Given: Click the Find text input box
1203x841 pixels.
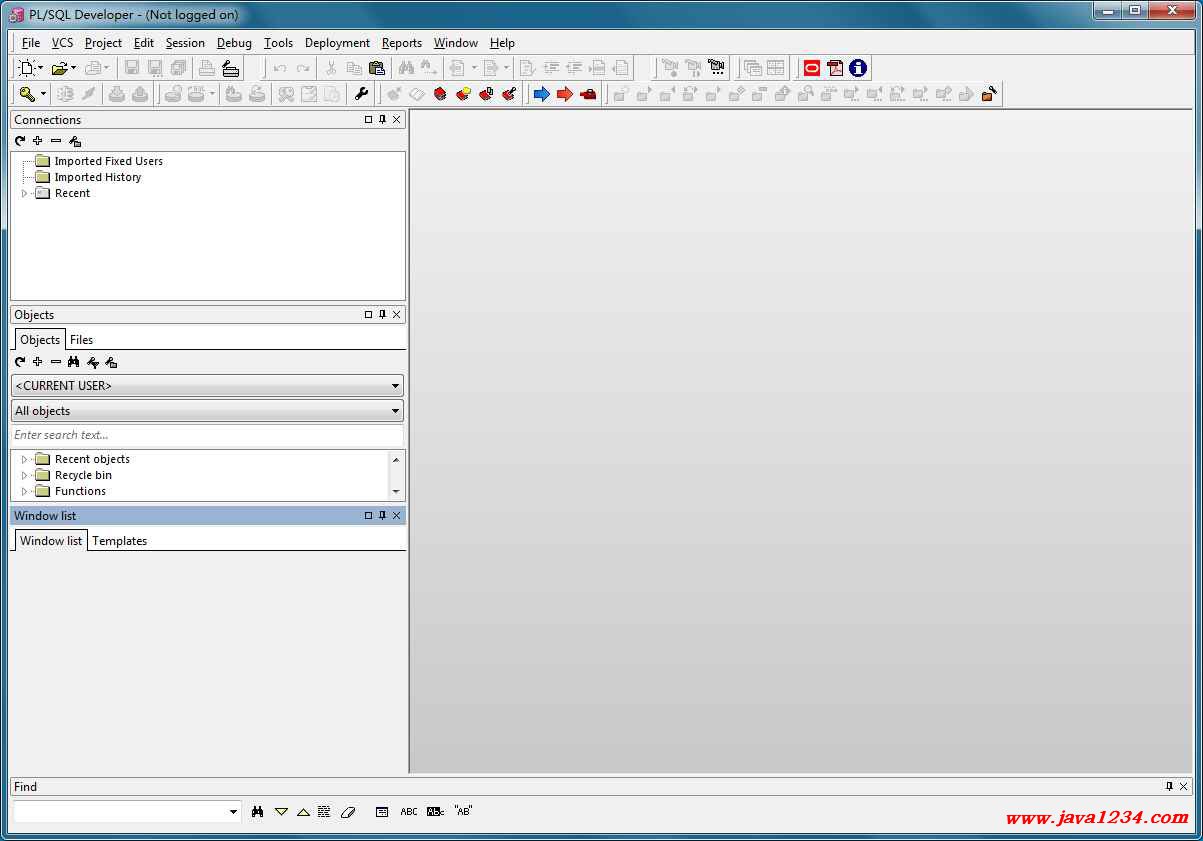Looking at the screenshot, I should [120, 812].
